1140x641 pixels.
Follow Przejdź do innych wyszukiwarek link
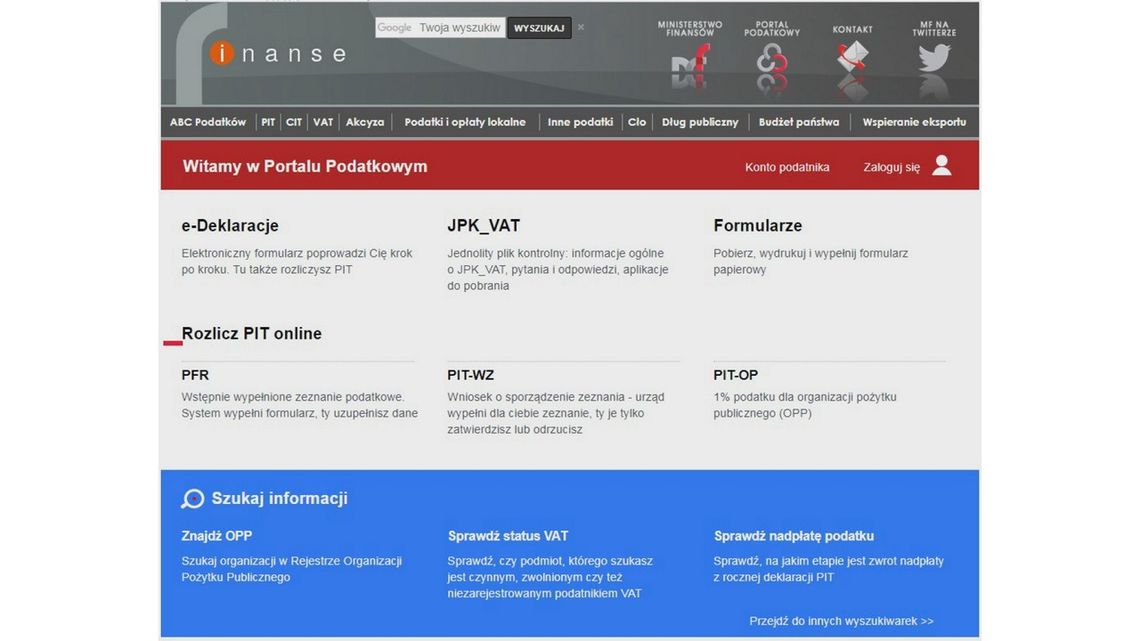click(841, 621)
